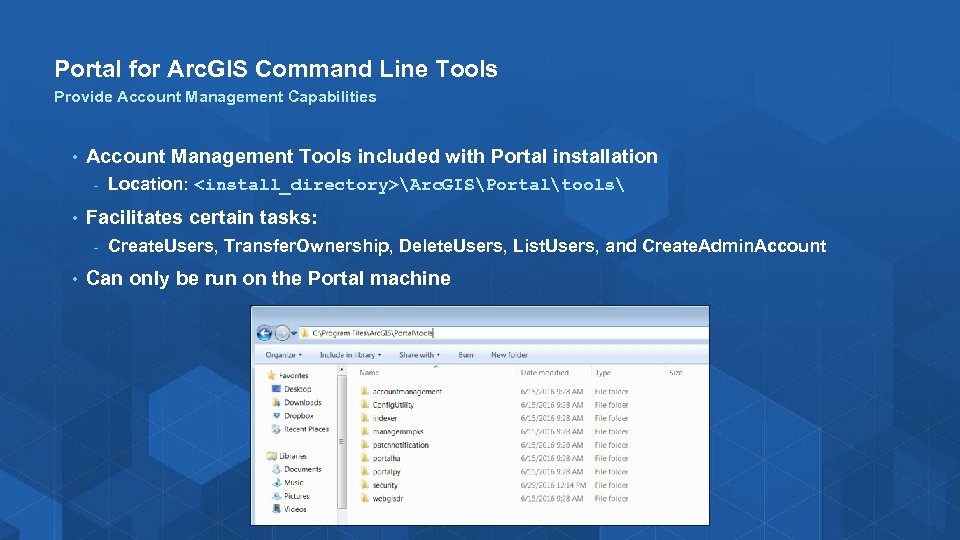Select the Dropbox icon in sidebar

276,416
